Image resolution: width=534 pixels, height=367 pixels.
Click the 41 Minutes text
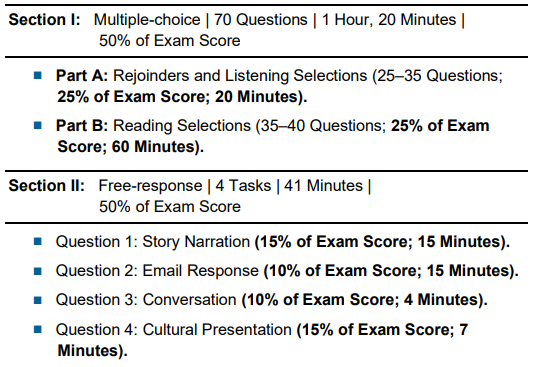[324, 186]
